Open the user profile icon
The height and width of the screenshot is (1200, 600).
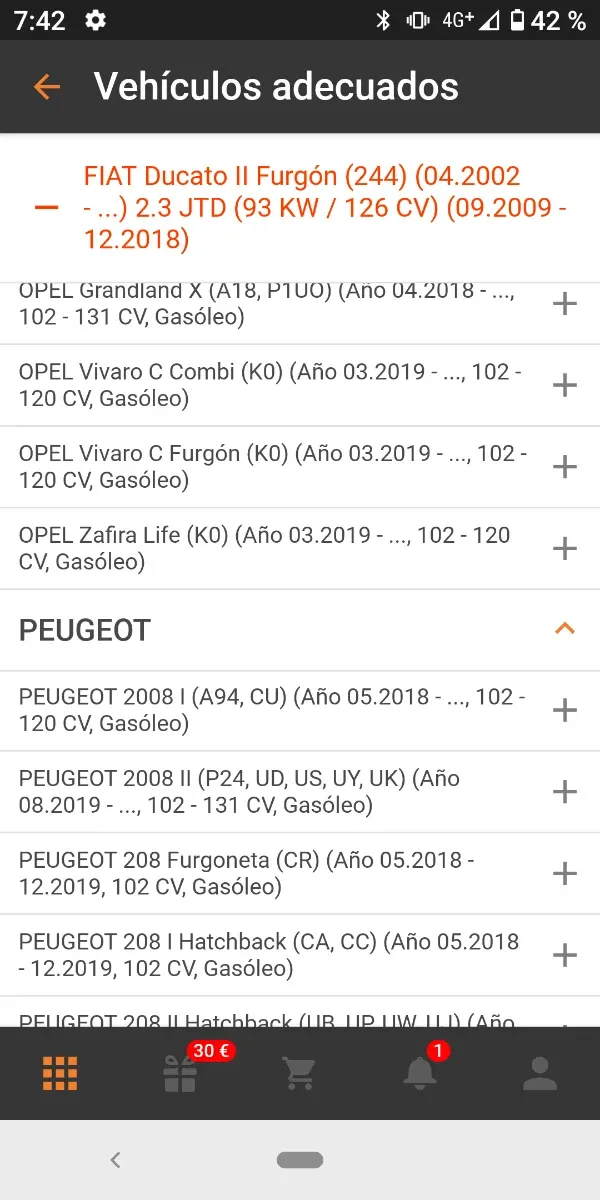[x=540, y=1073]
